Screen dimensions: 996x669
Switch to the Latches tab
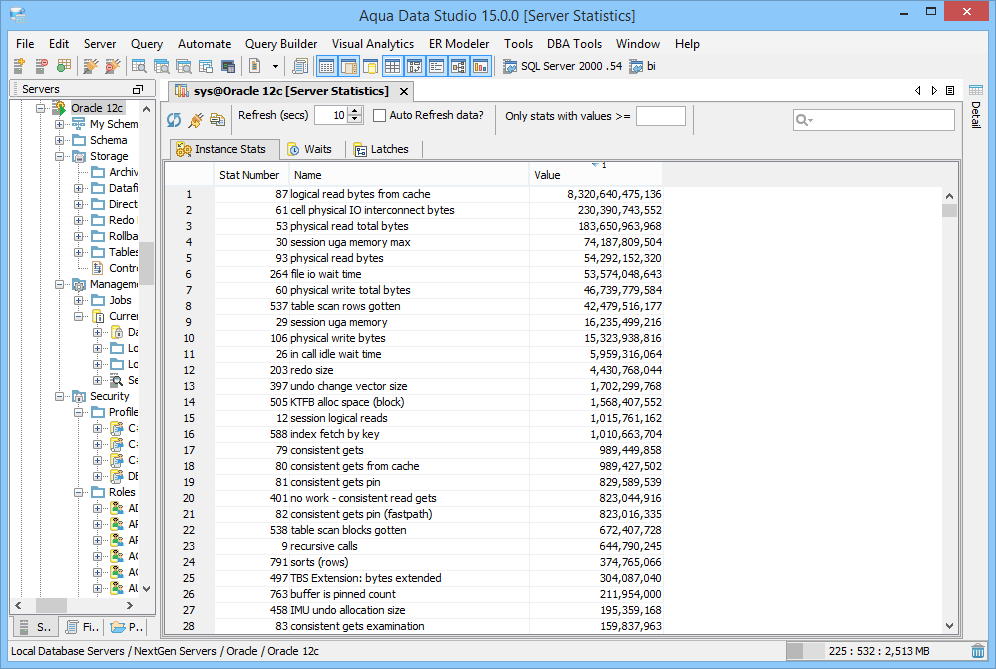pos(381,149)
